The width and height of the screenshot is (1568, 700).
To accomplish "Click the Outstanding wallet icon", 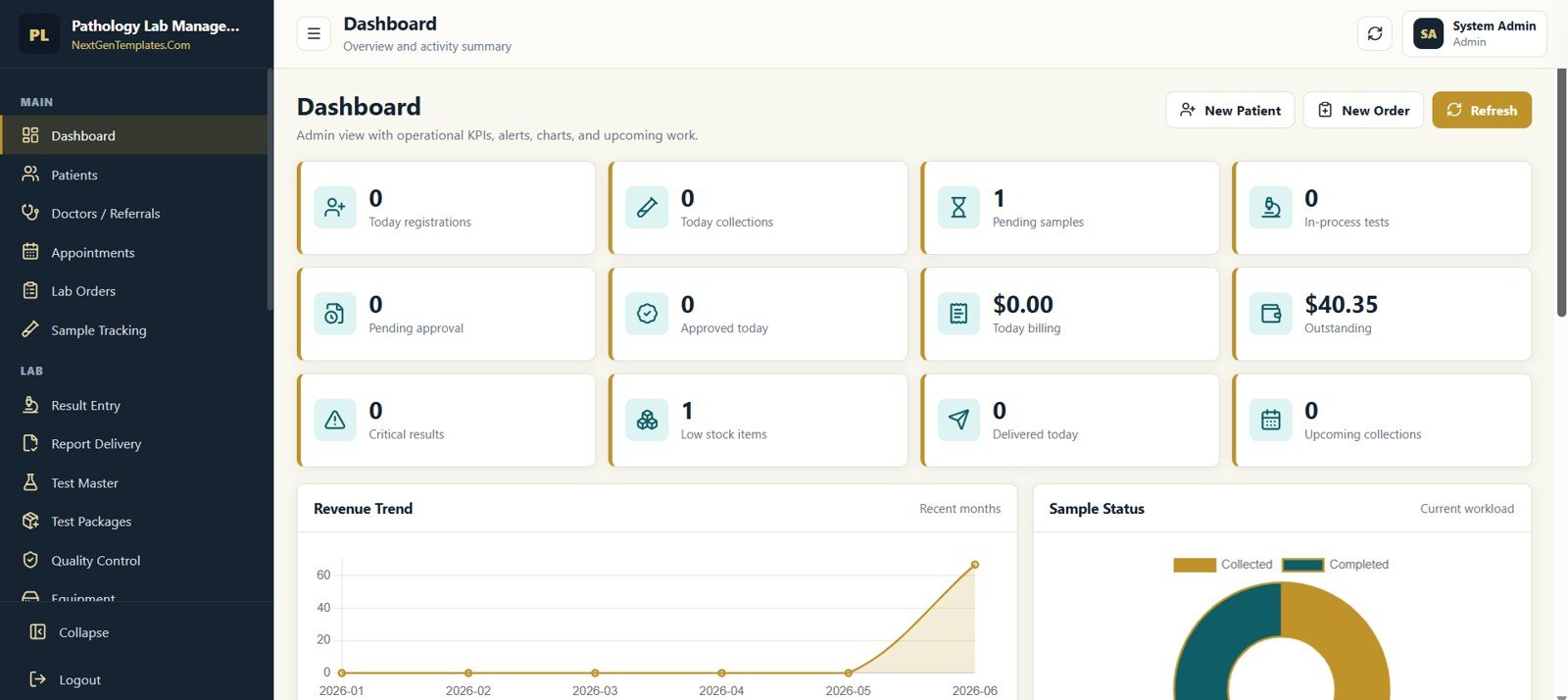I will click(x=1271, y=314).
